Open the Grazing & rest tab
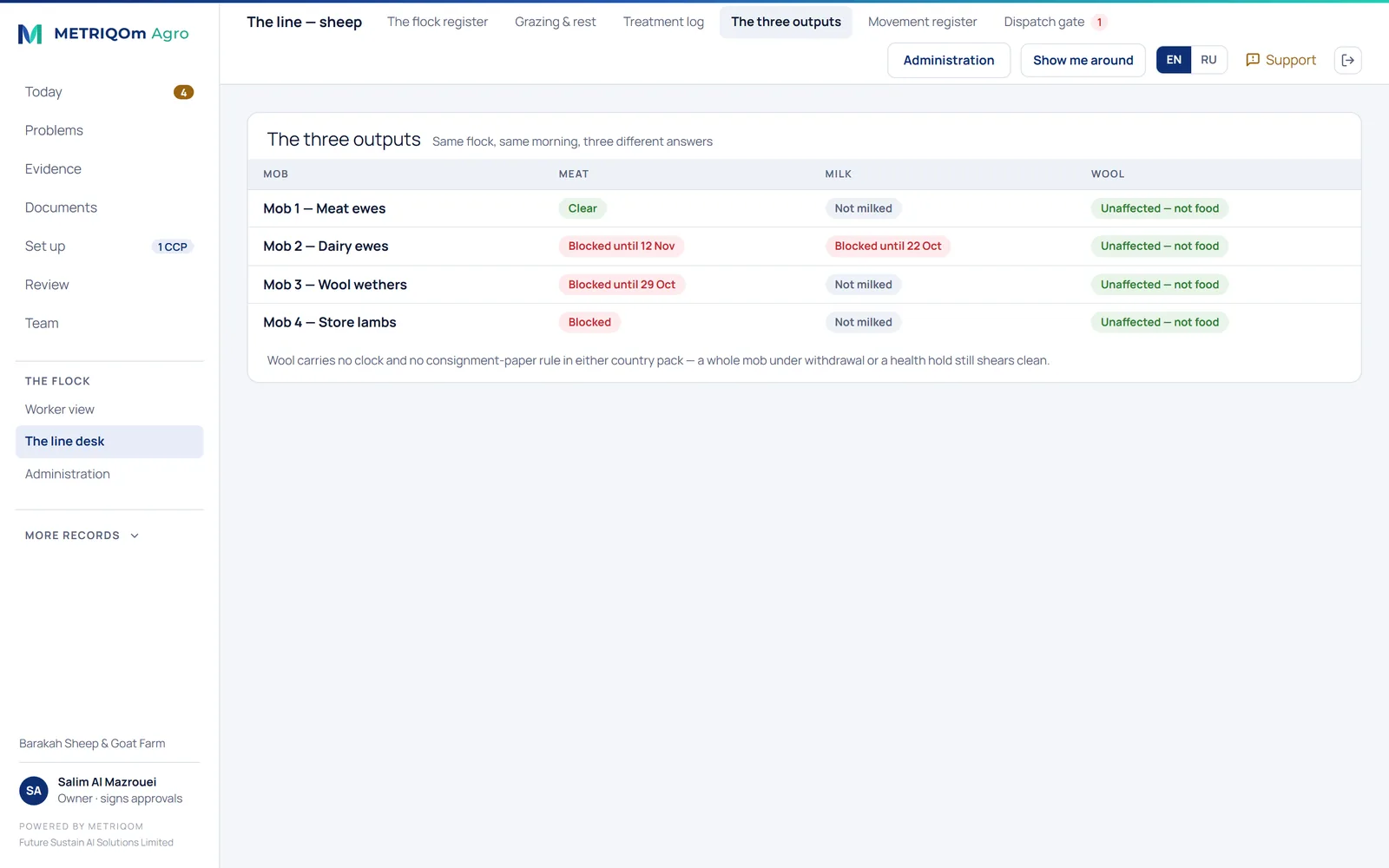 556,22
